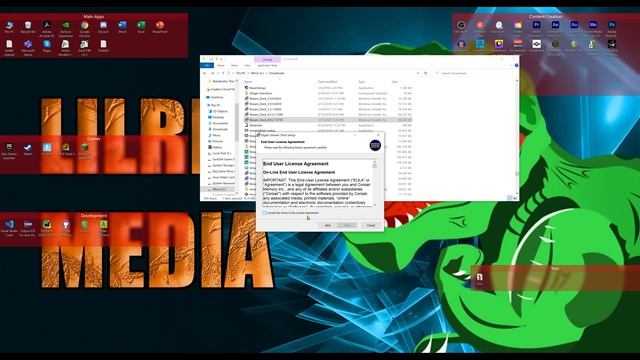Click Explorer address bar path
Screen dimensions: 640x360
[322, 73]
